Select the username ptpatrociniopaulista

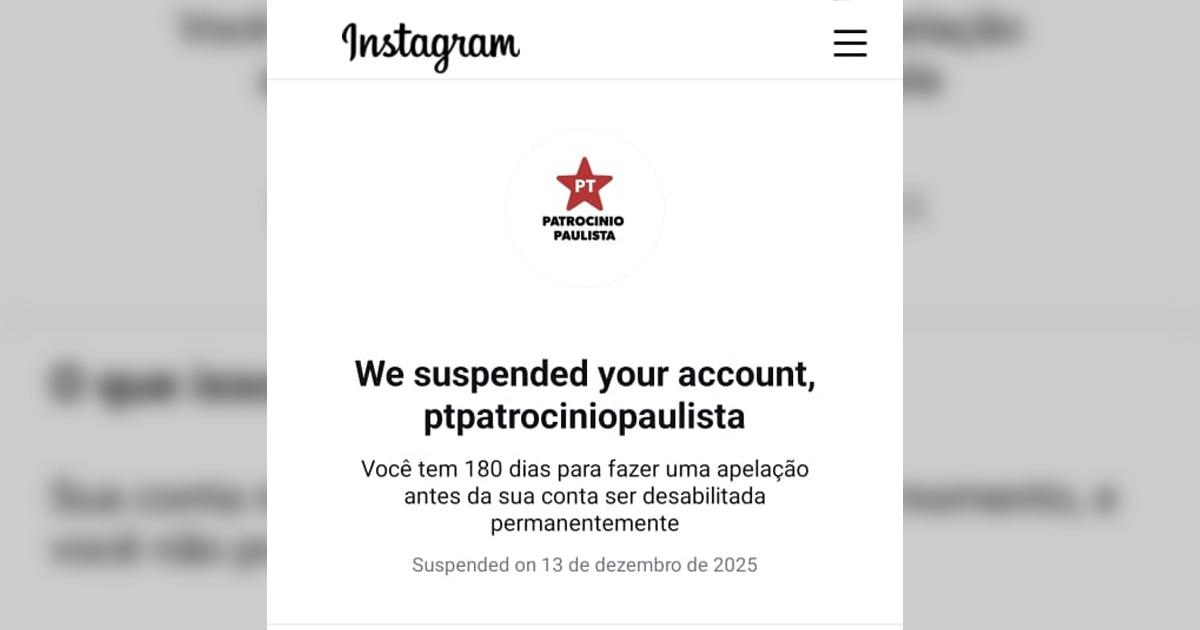click(x=585, y=417)
